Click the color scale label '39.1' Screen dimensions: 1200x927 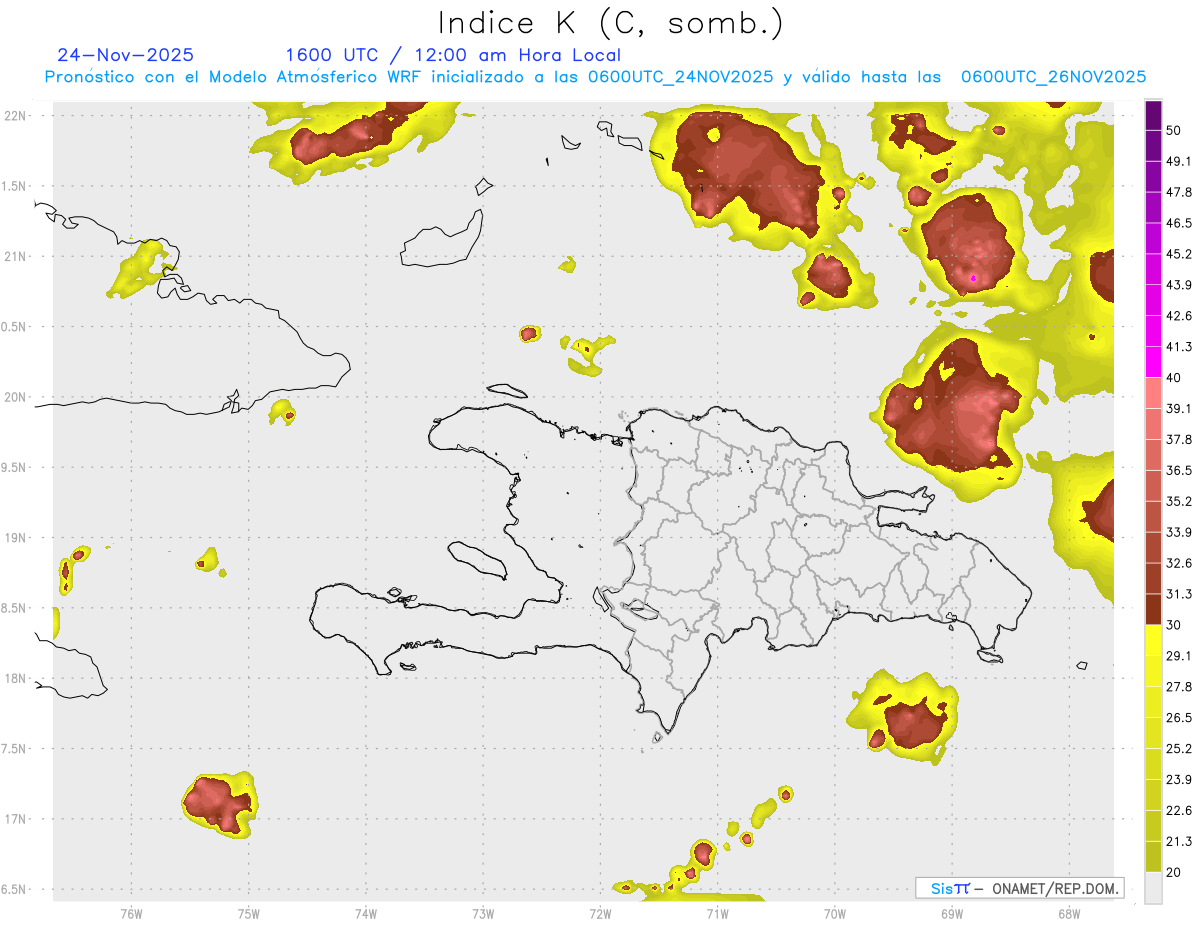tap(1179, 408)
